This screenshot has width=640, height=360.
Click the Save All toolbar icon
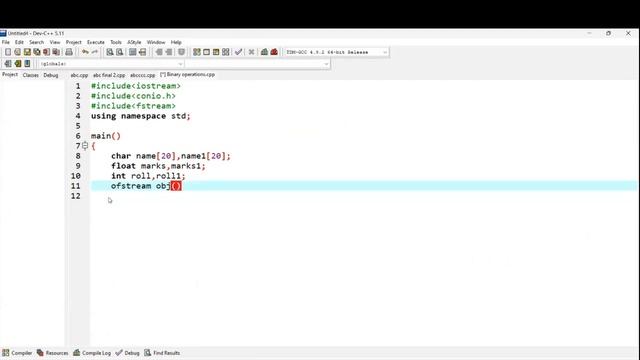coord(37,52)
